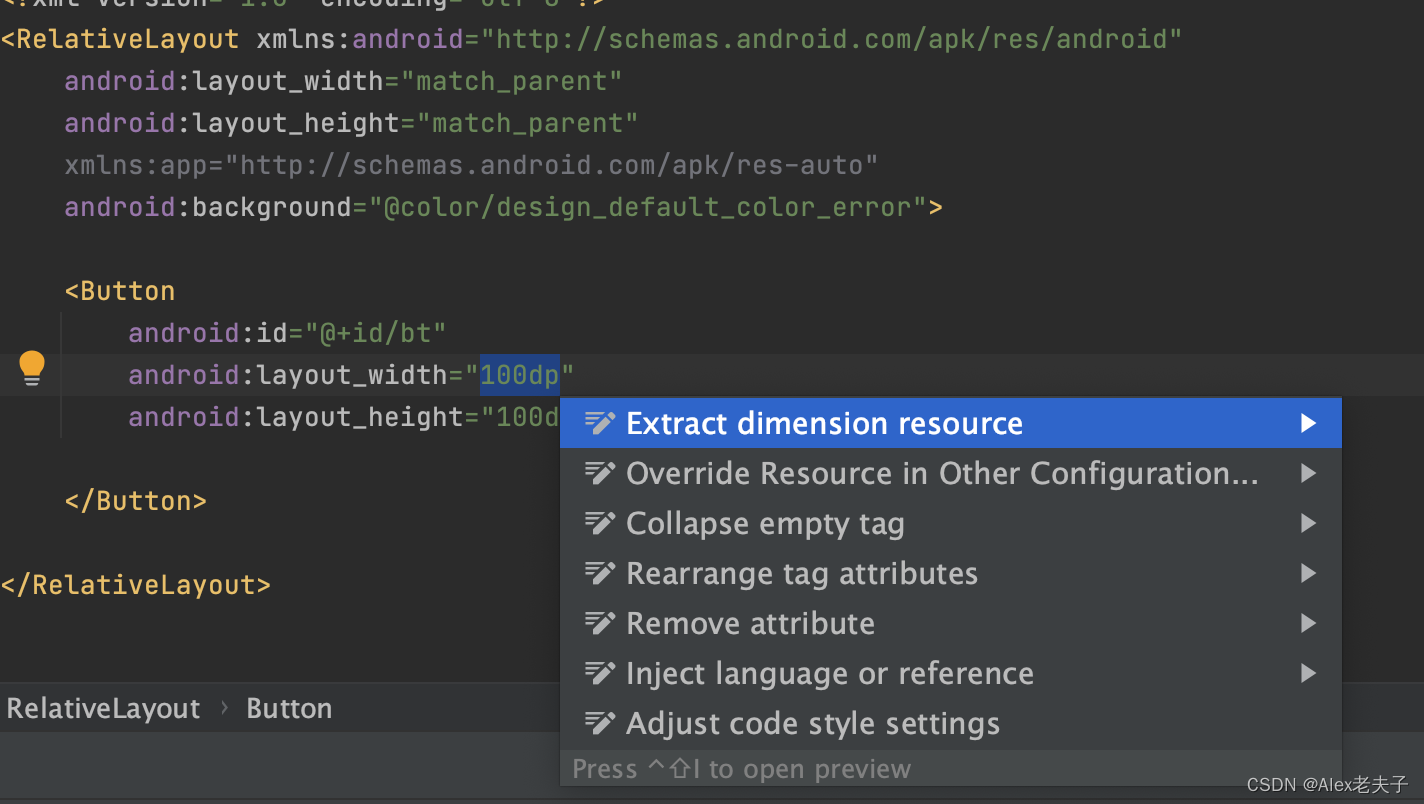Image resolution: width=1424 pixels, height=804 pixels.
Task: Click the pencil icon next to Inject language or reference
Action: pyautogui.click(x=600, y=673)
